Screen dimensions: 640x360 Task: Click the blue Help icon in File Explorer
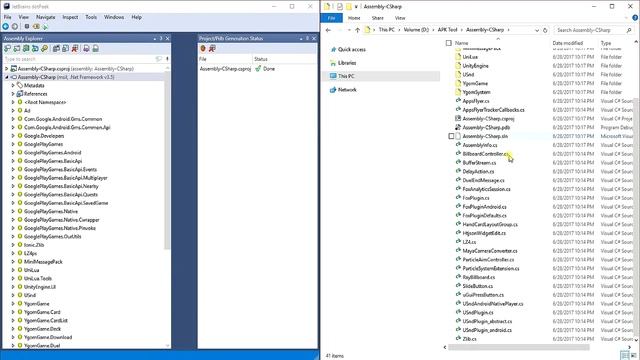click(635, 18)
